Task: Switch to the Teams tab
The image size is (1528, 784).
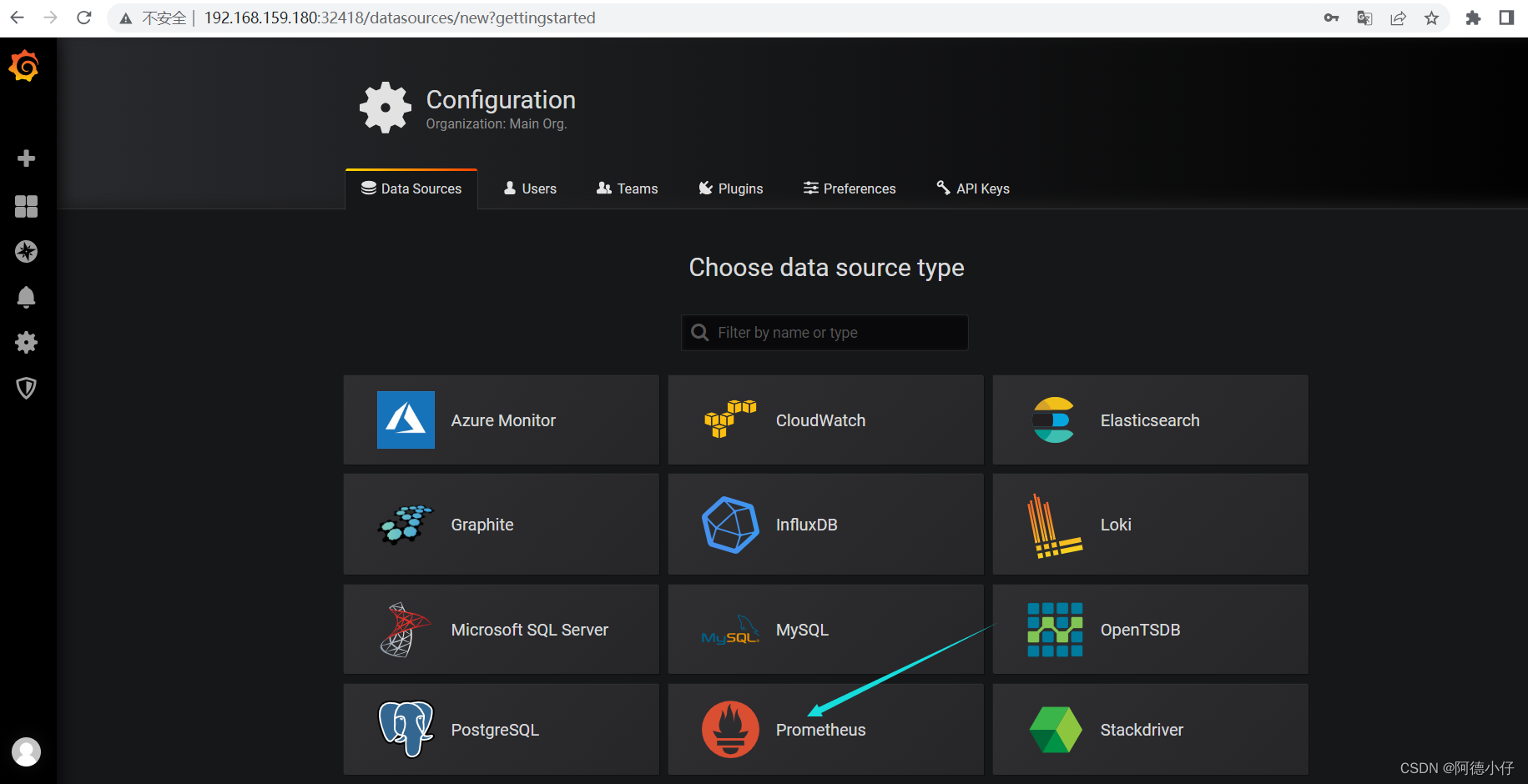Action: tap(627, 188)
